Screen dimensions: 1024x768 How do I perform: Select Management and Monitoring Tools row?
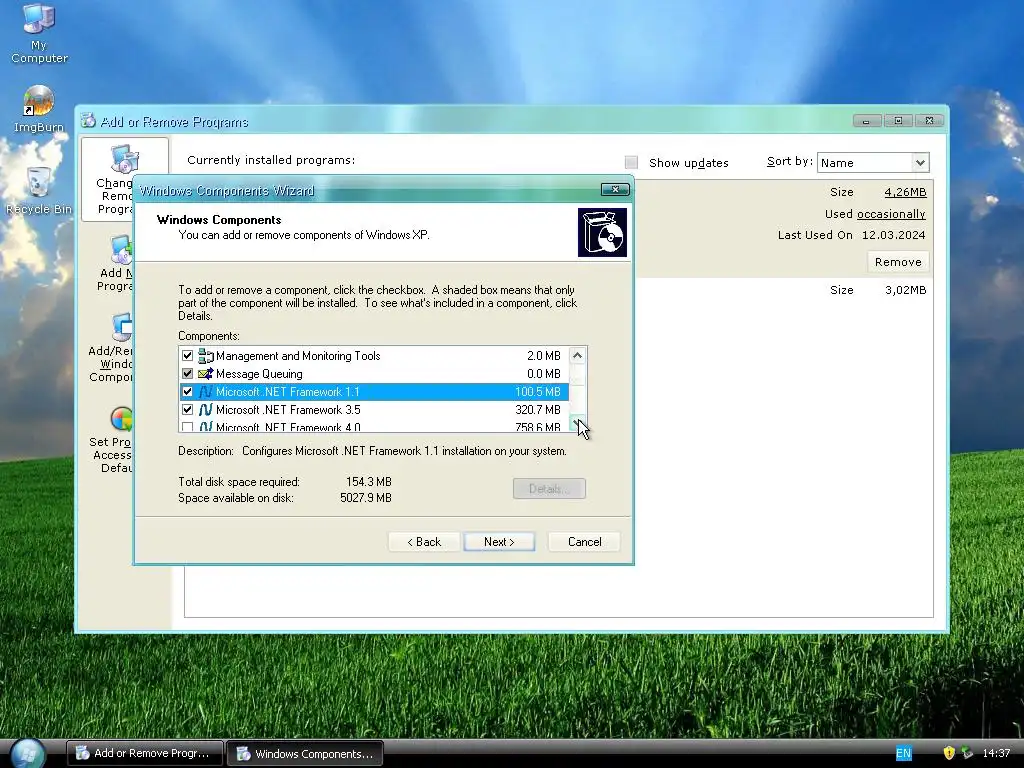coord(374,356)
